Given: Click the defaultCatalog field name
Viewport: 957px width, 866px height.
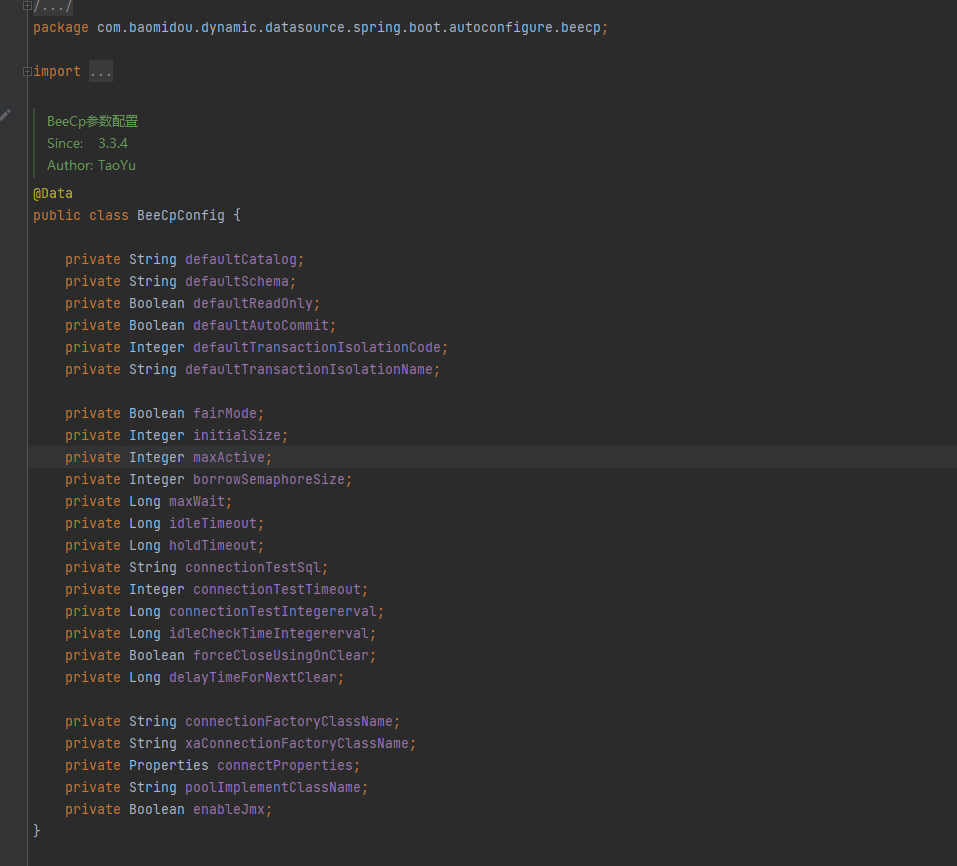Looking at the screenshot, I should [x=240, y=259].
